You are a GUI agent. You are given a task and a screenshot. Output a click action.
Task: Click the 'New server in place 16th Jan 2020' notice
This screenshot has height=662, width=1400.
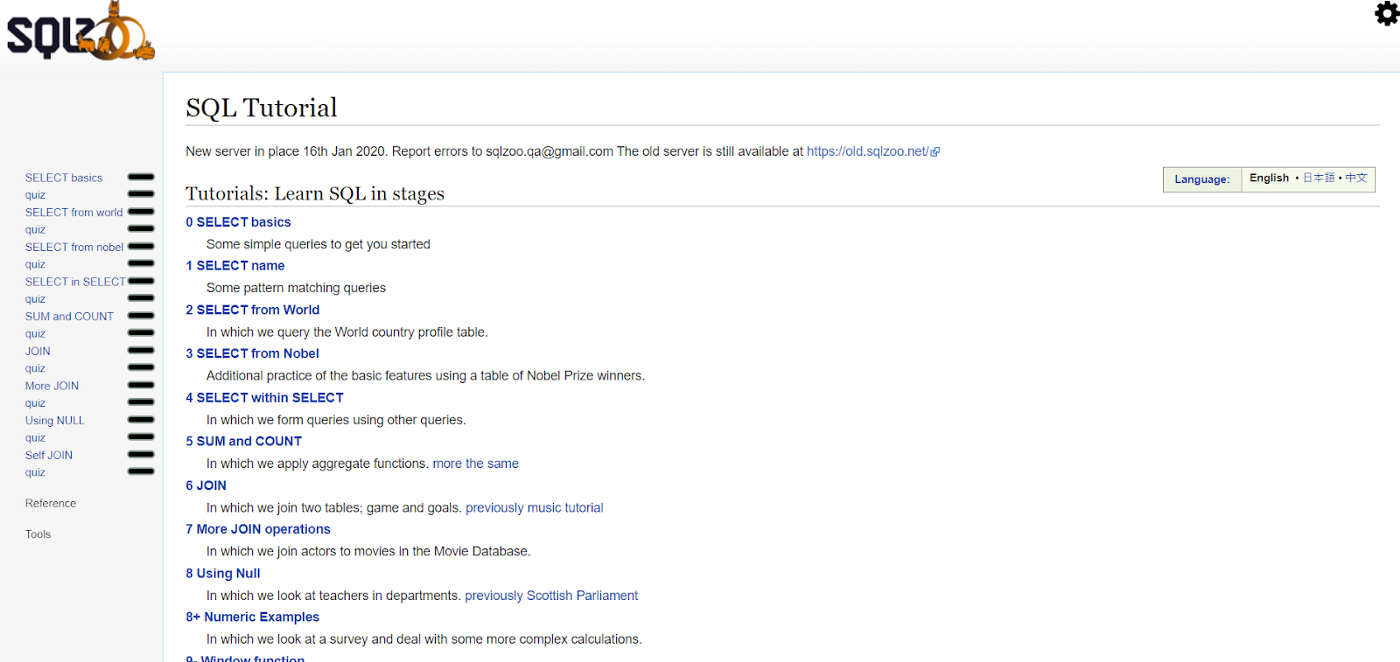(286, 152)
